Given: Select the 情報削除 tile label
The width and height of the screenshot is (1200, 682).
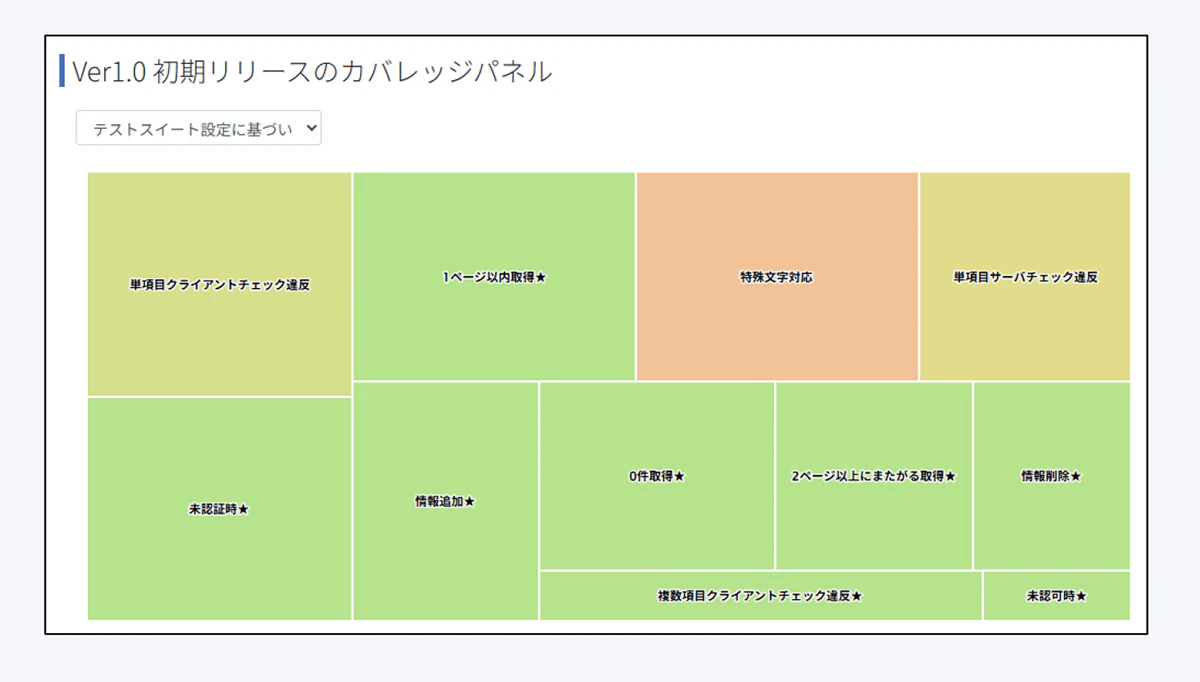Looking at the screenshot, I should pyautogui.click(x=1045, y=476).
